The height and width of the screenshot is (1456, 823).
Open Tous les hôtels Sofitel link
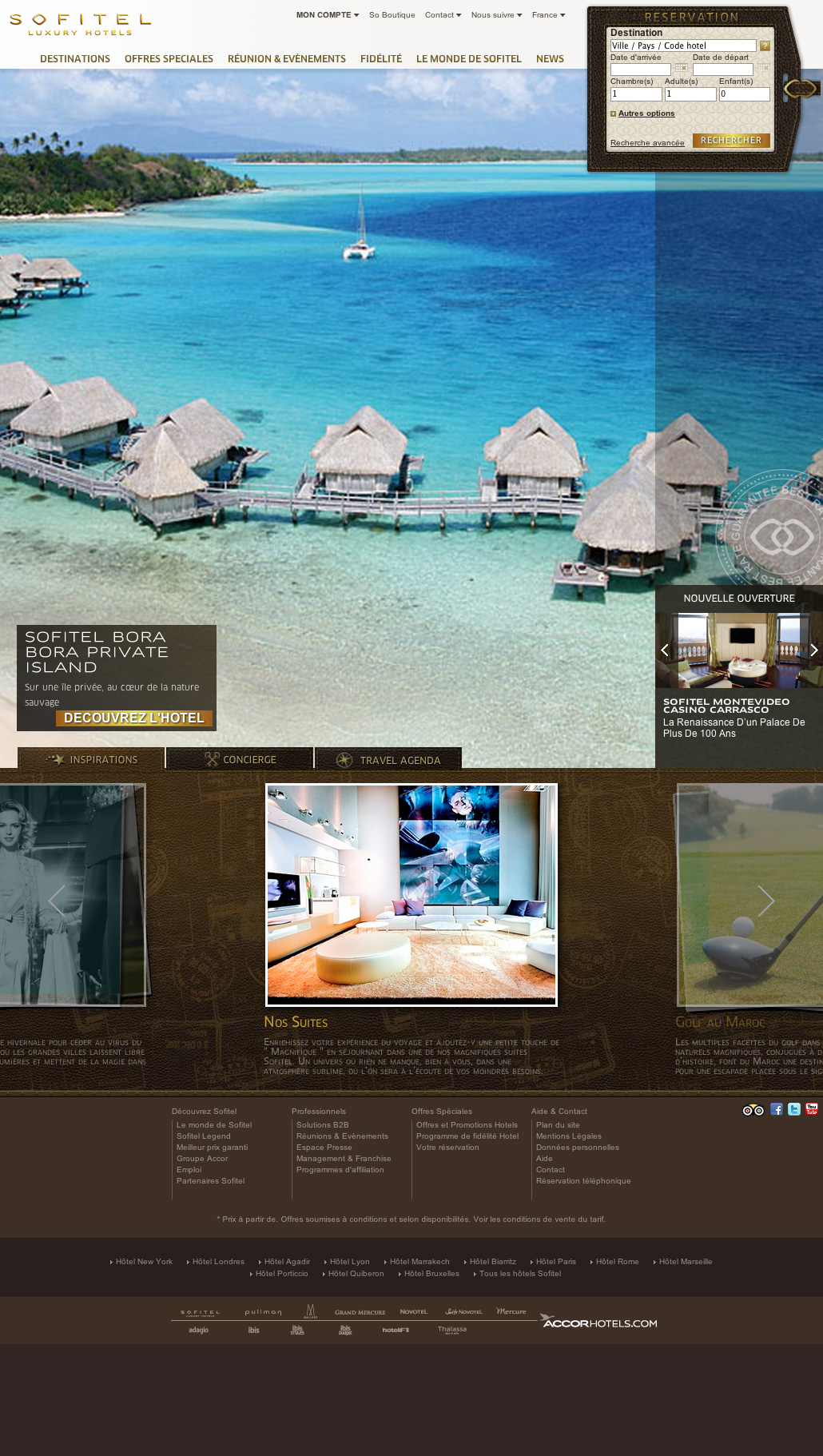point(520,1274)
